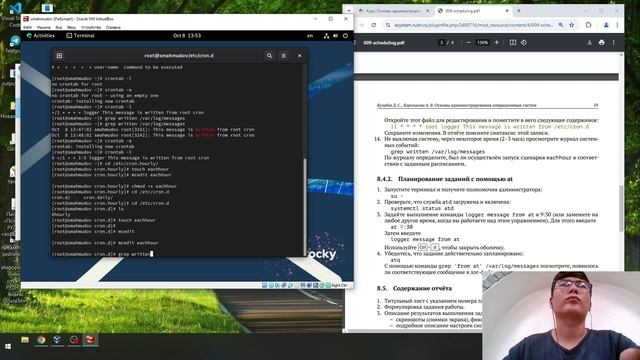Toggle PDF fit to page
640x360 pixels.
point(513,42)
